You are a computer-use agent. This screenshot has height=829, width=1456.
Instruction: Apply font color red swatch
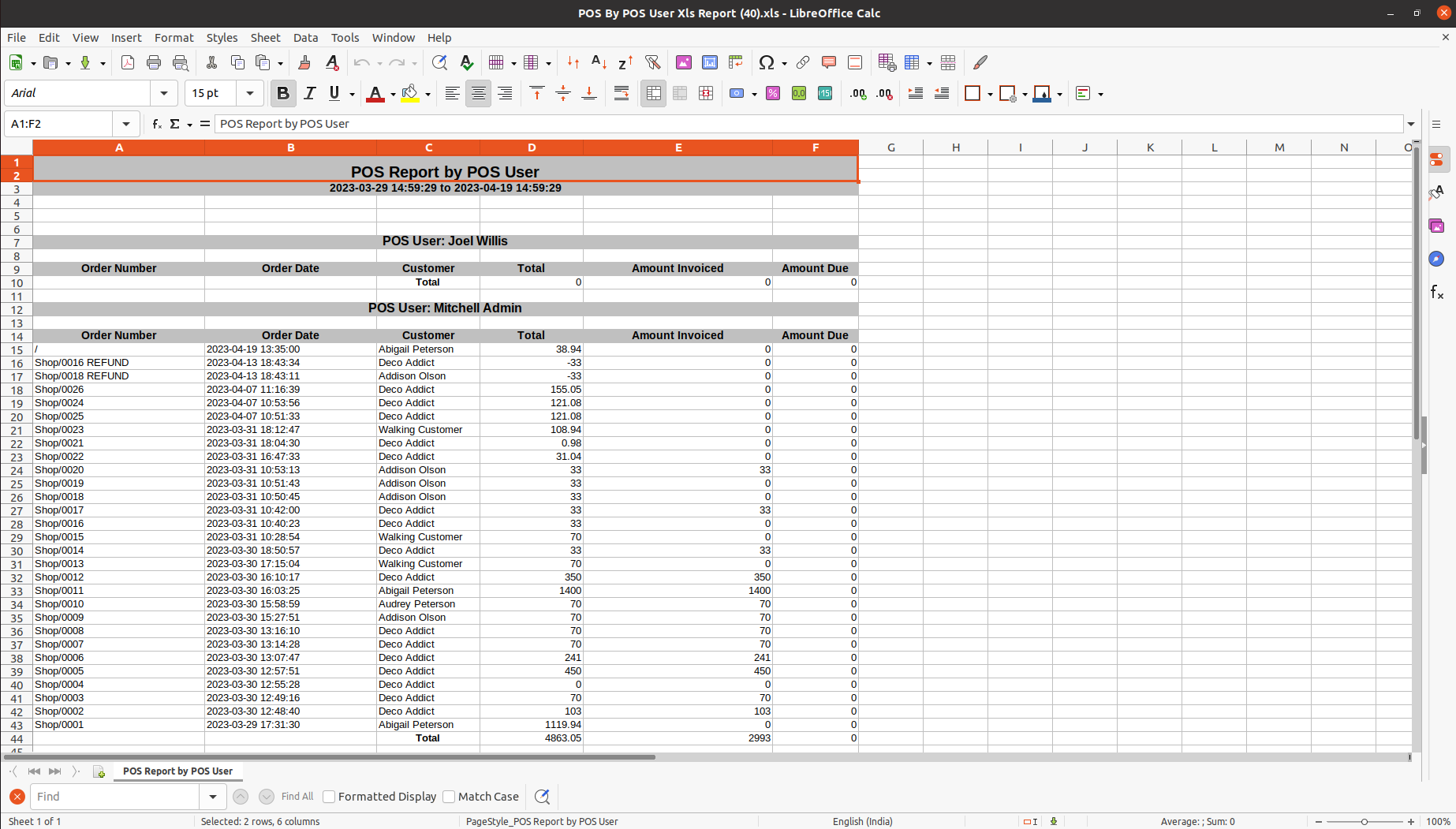click(375, 94)
